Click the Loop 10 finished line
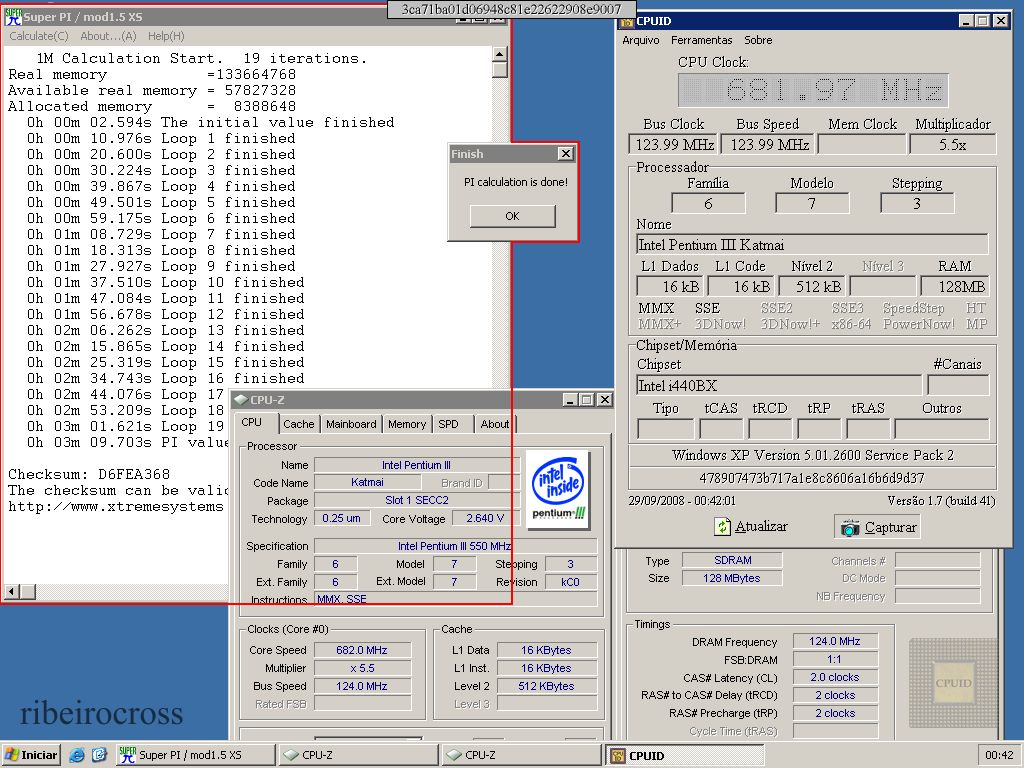 165,282
